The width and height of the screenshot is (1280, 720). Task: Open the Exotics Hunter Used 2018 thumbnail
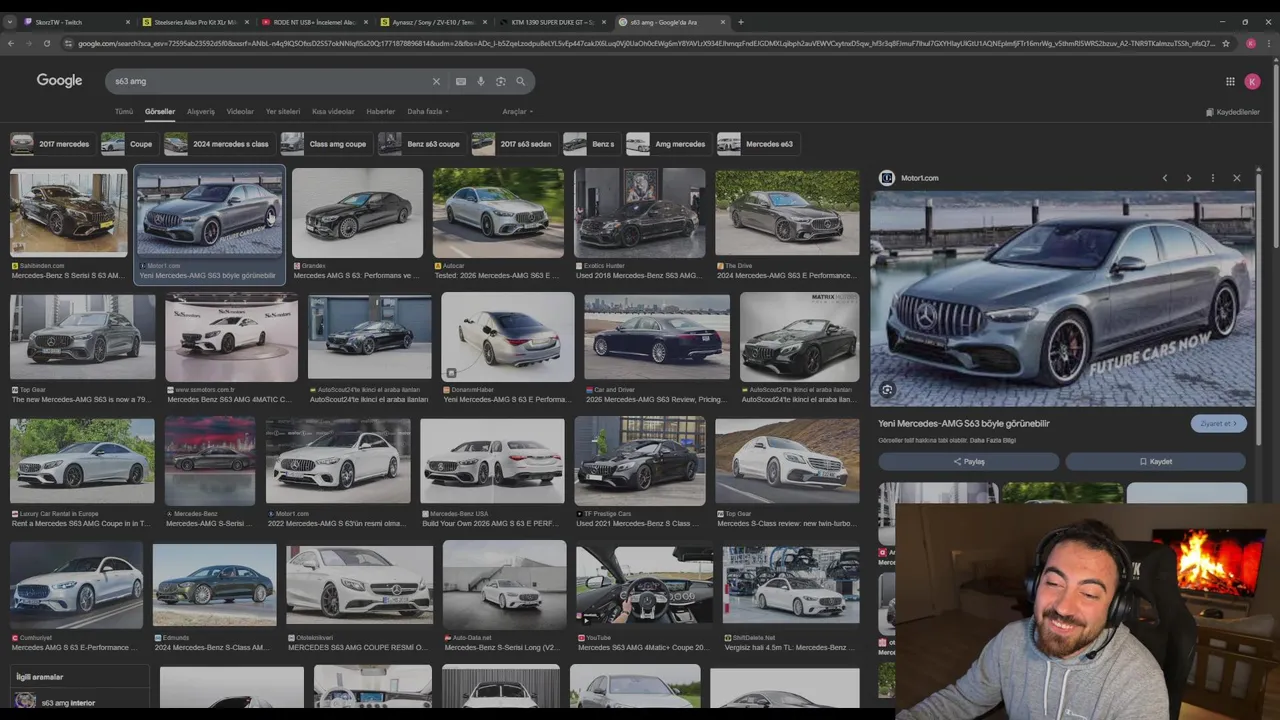click(x=640, y=212)
